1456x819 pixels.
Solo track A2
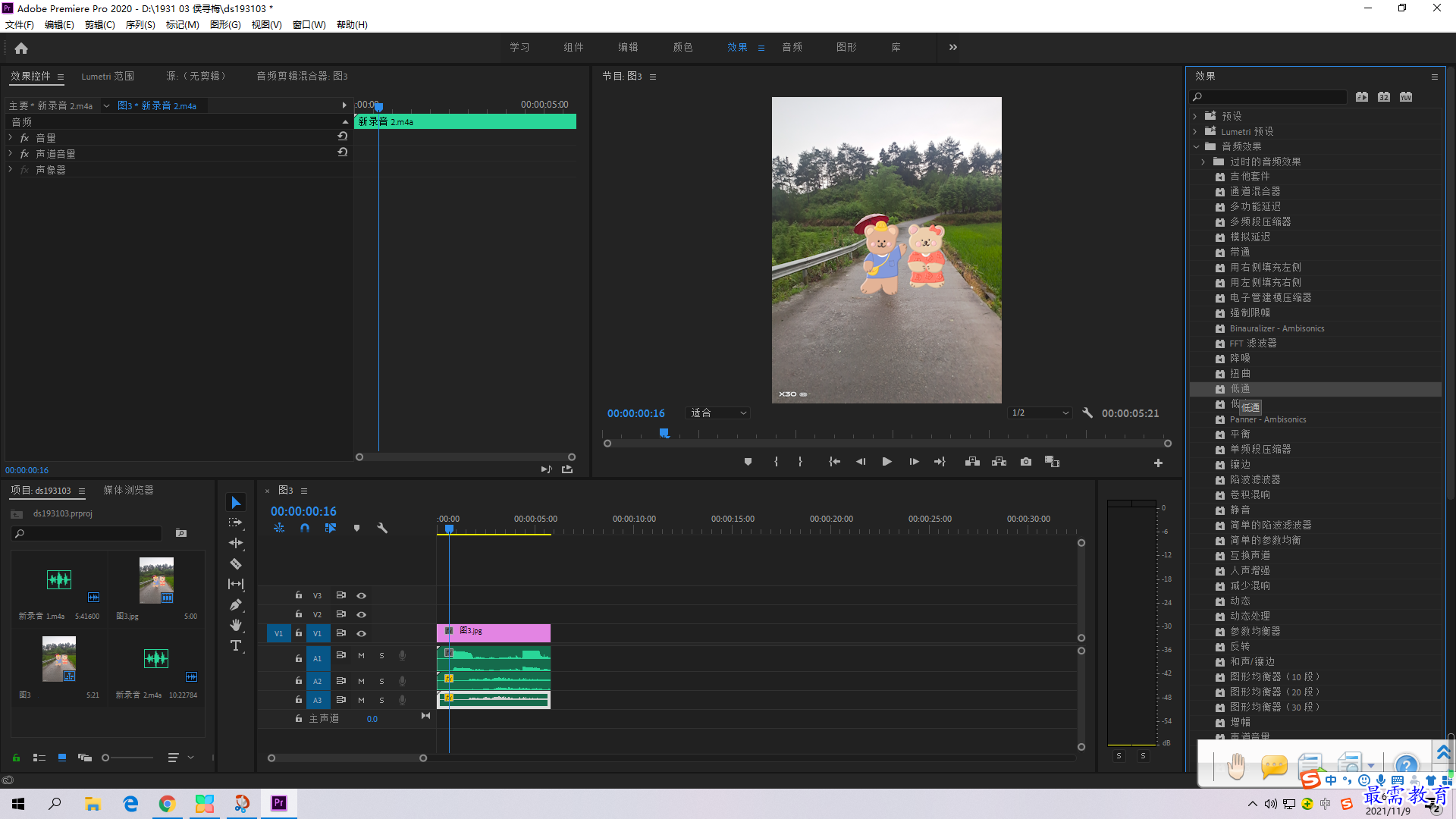coord(381,681)
